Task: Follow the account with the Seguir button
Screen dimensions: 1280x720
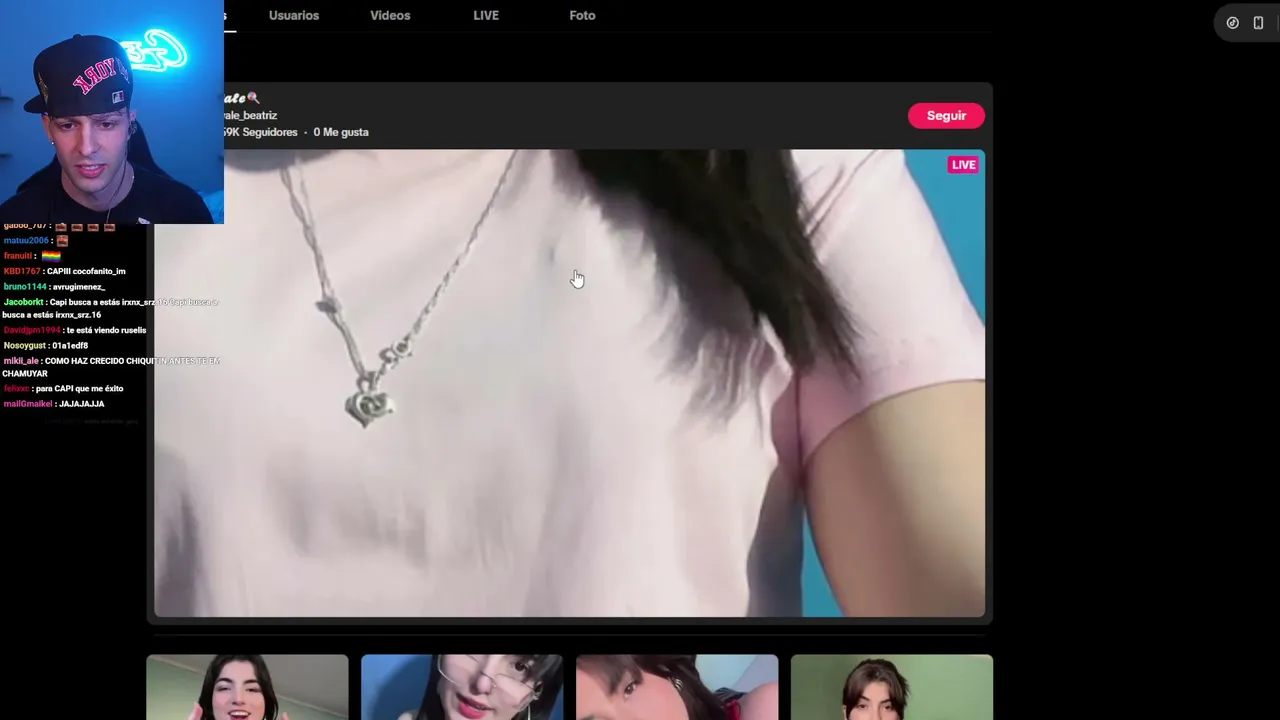Action: point(946,116)
